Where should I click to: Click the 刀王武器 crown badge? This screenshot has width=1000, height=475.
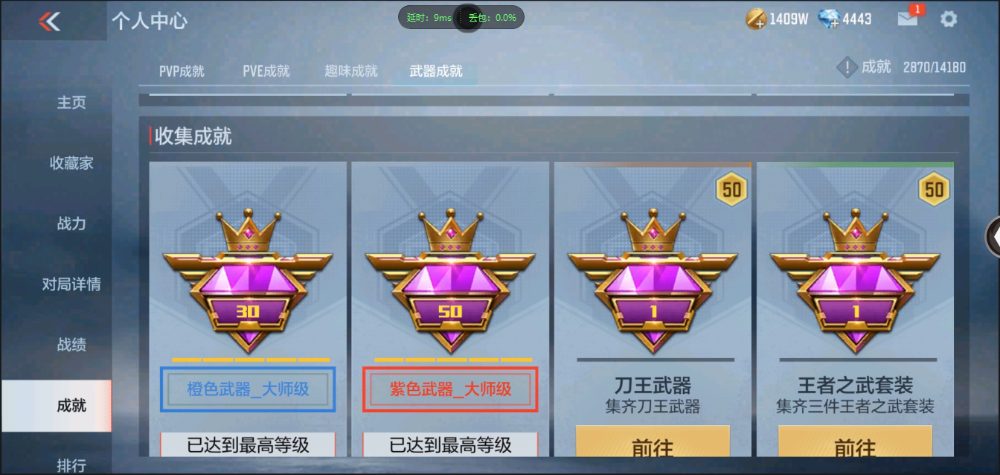[x=652, y=282]
